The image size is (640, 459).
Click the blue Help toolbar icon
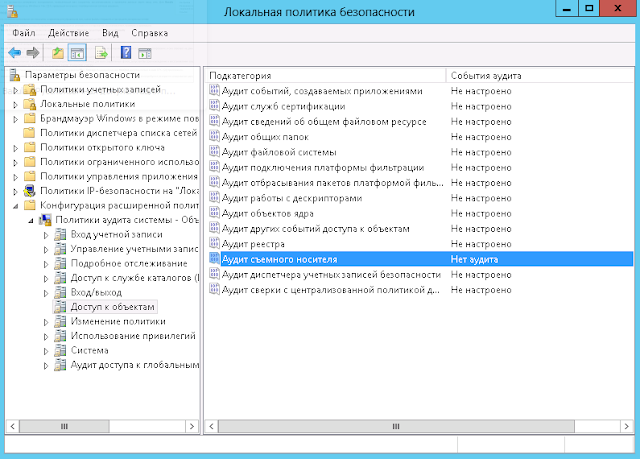coord(126,52)
